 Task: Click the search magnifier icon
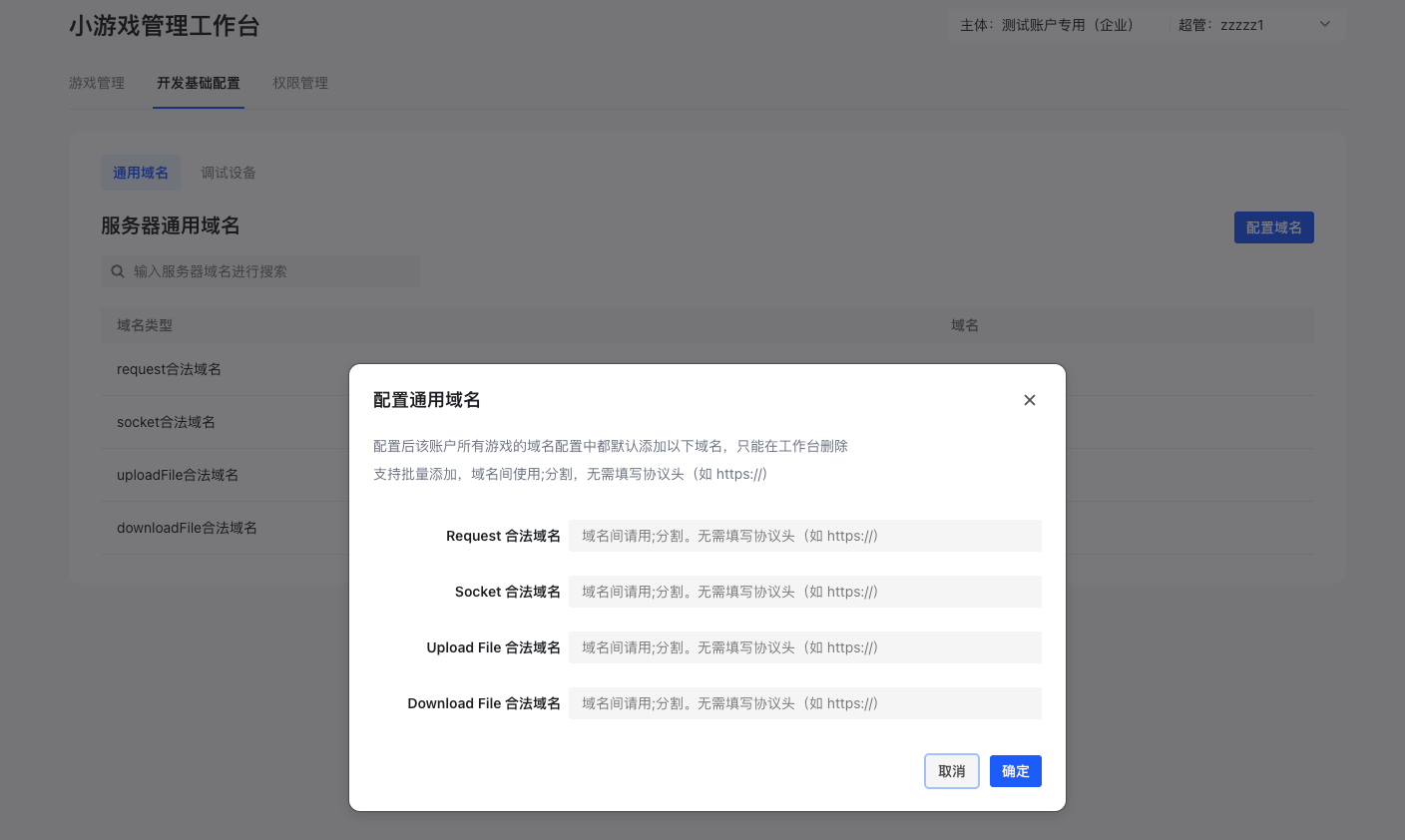coord(118,271)
